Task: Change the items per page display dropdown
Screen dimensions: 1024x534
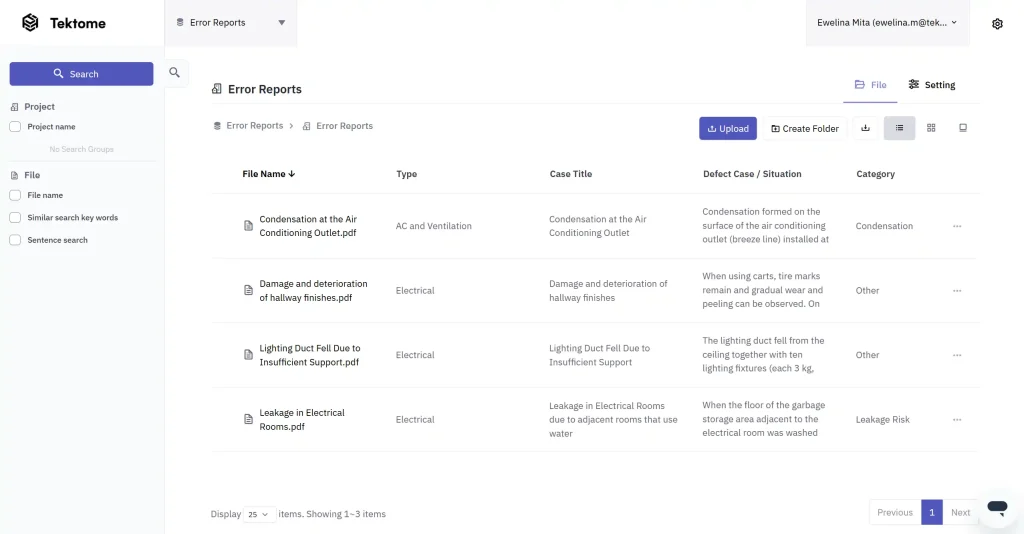Action: 259,514
